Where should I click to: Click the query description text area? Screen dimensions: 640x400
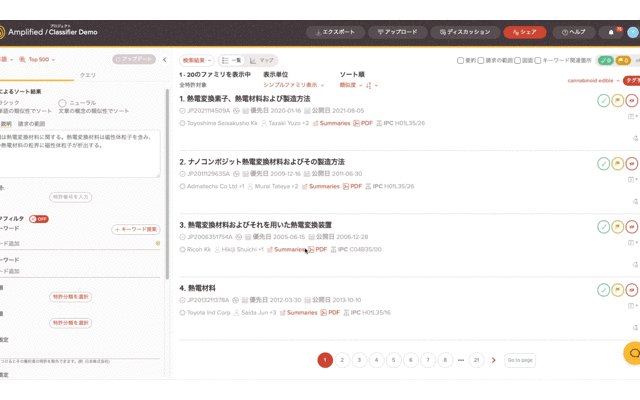(80, 154)
